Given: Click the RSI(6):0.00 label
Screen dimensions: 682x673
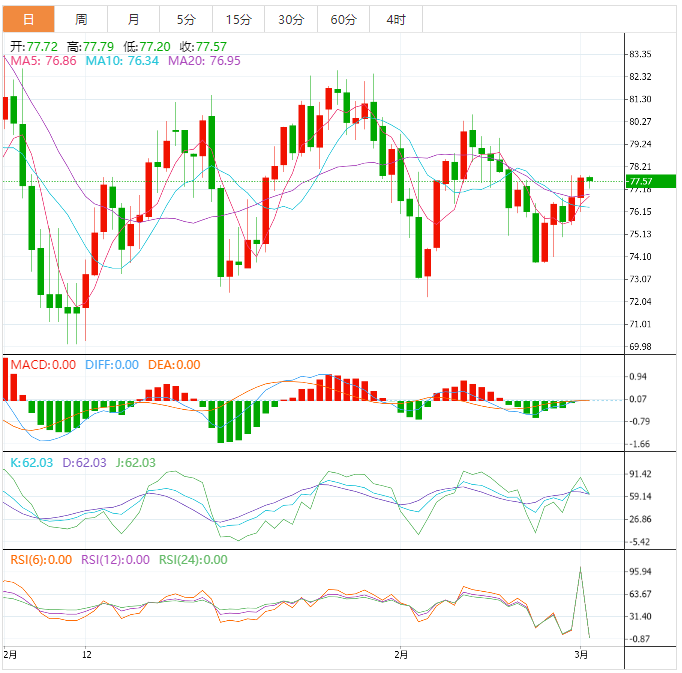Looking at the screenshot, I should (41, 560).
